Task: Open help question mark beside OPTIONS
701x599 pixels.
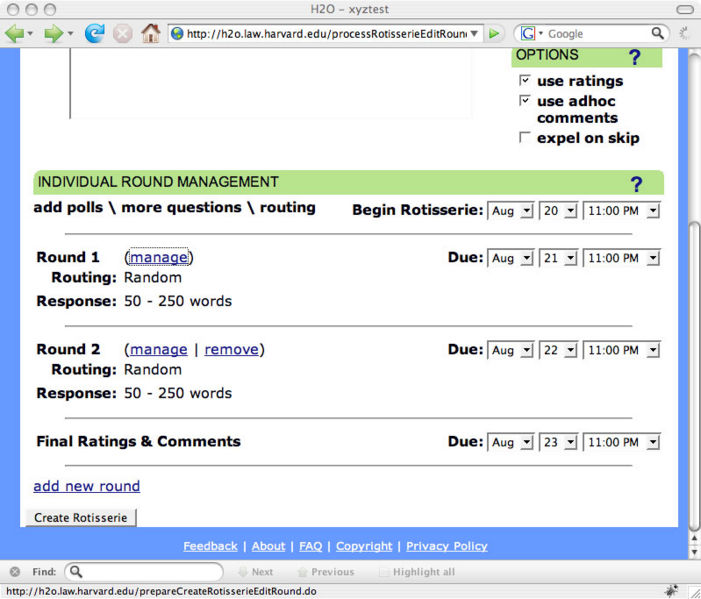Action: tap(634, 57)
